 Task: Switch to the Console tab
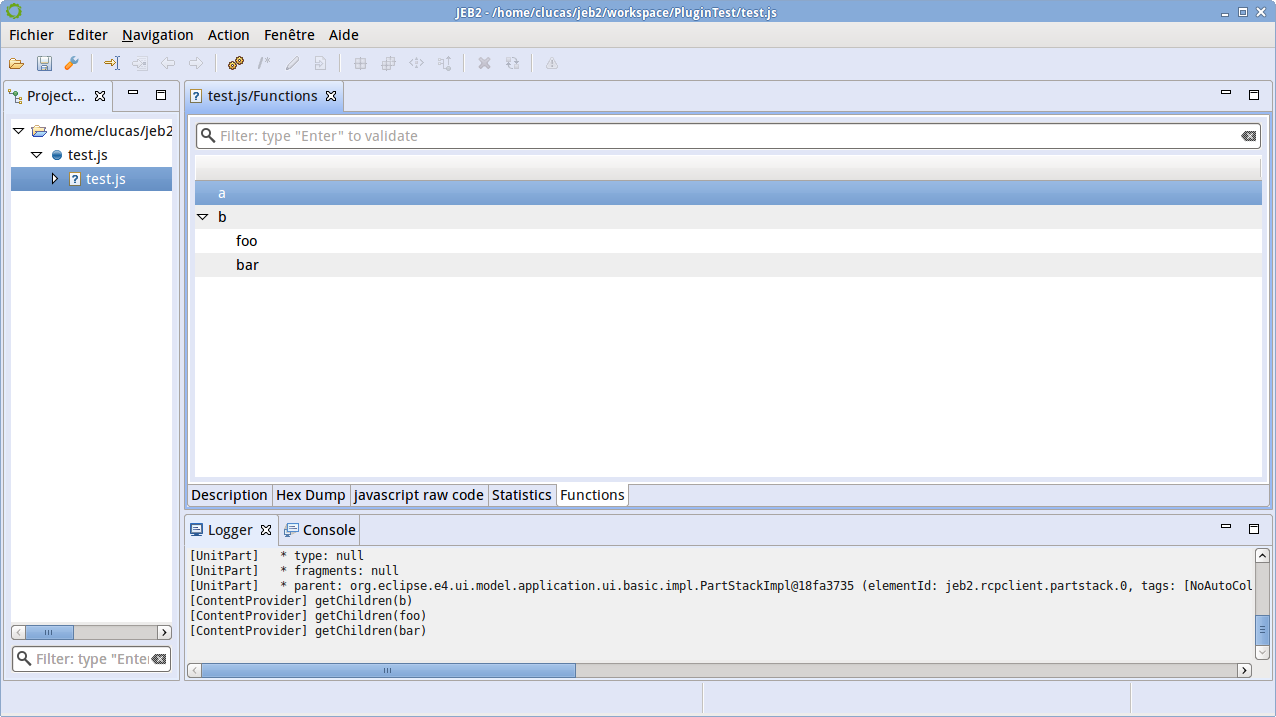[319, 530]
